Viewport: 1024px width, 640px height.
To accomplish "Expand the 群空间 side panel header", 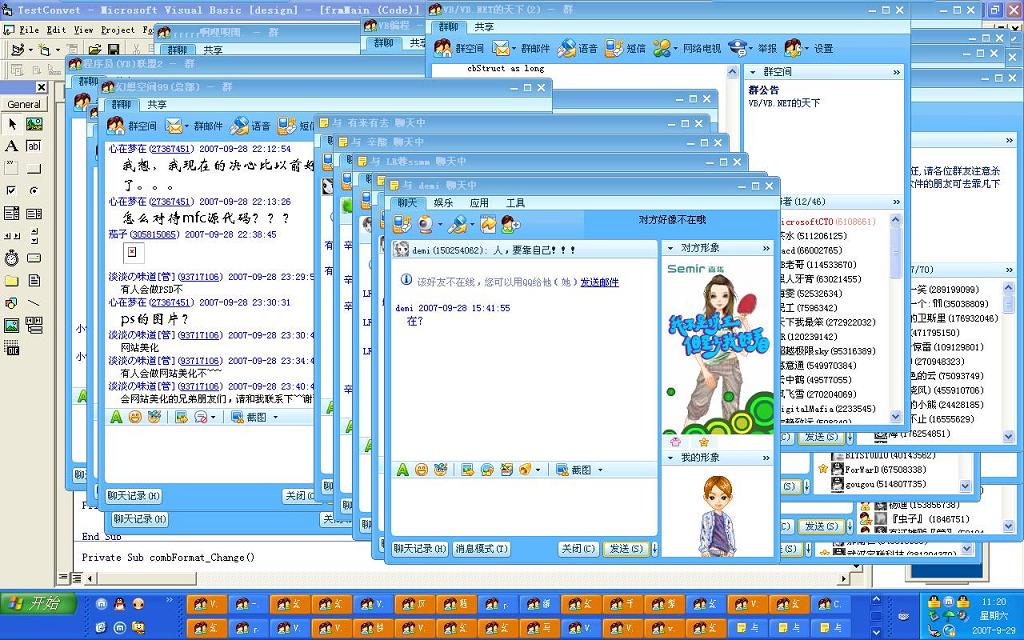I will (896, 72).
